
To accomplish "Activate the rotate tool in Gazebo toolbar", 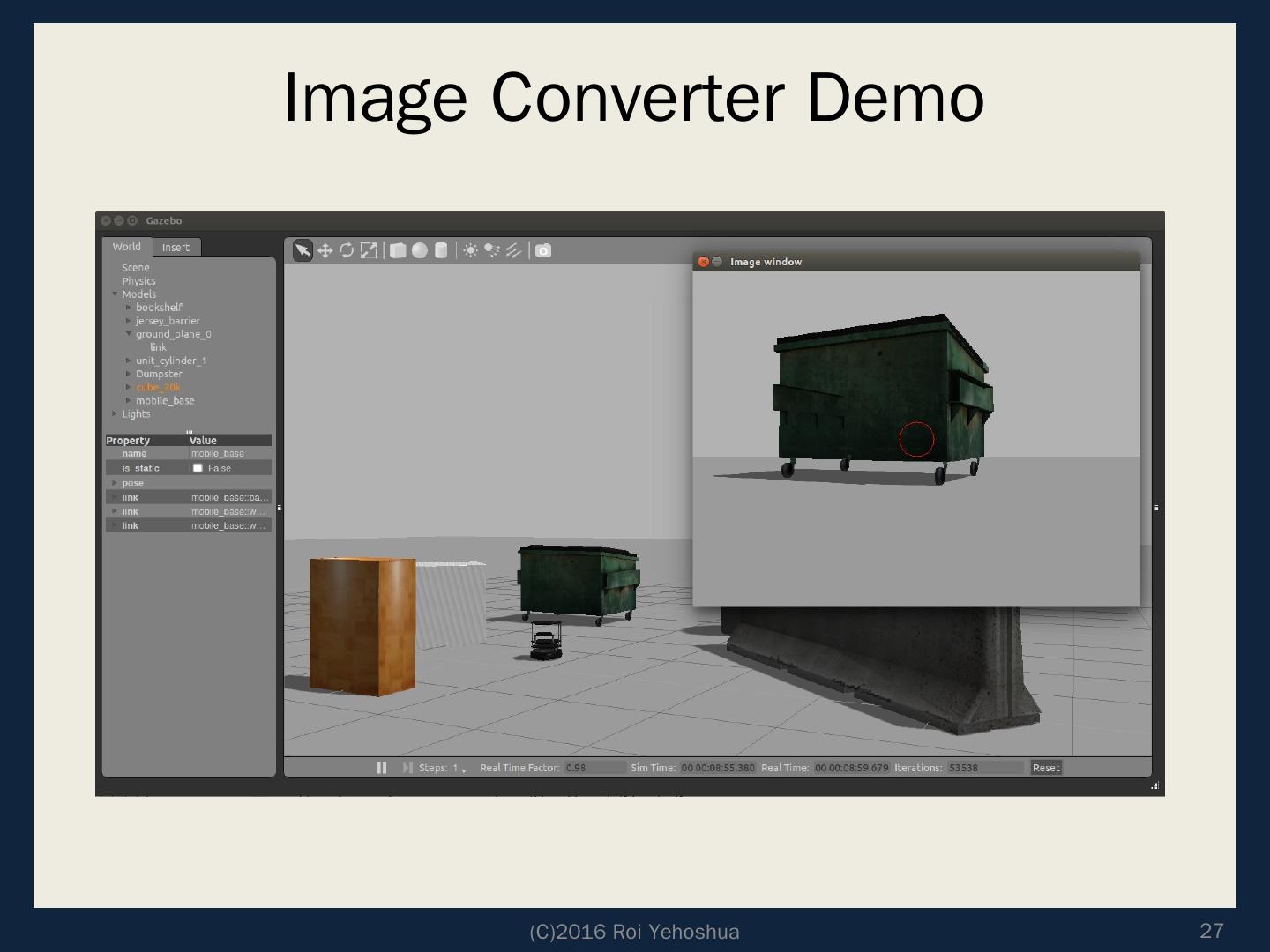I will click(x=347, y=250).
